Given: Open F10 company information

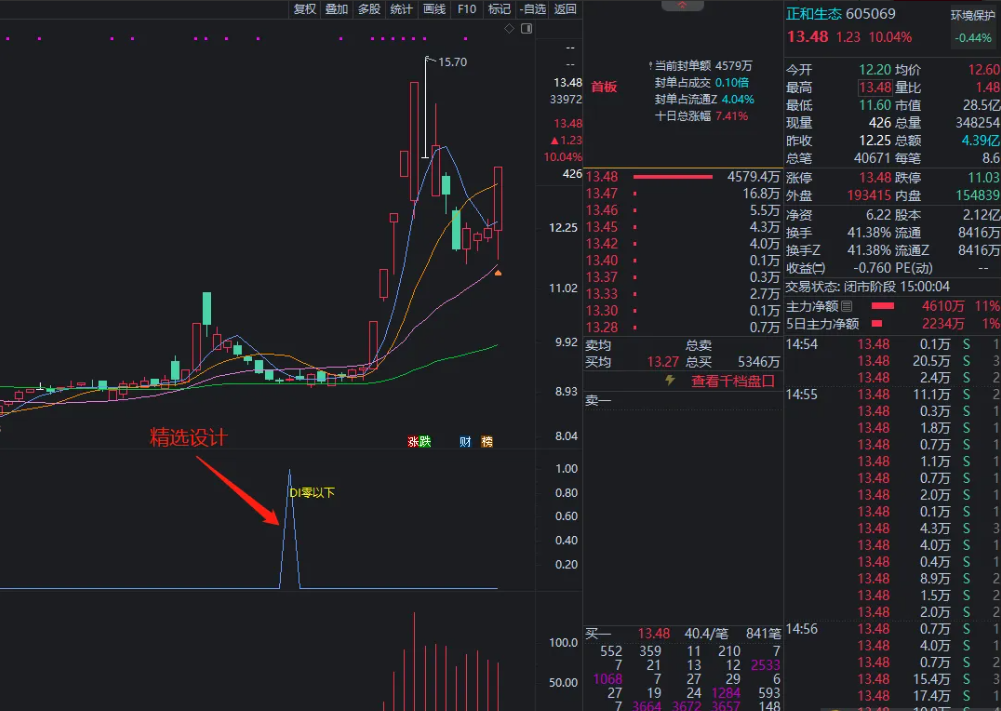Looking at the screenshot, I should click(466, 9).
